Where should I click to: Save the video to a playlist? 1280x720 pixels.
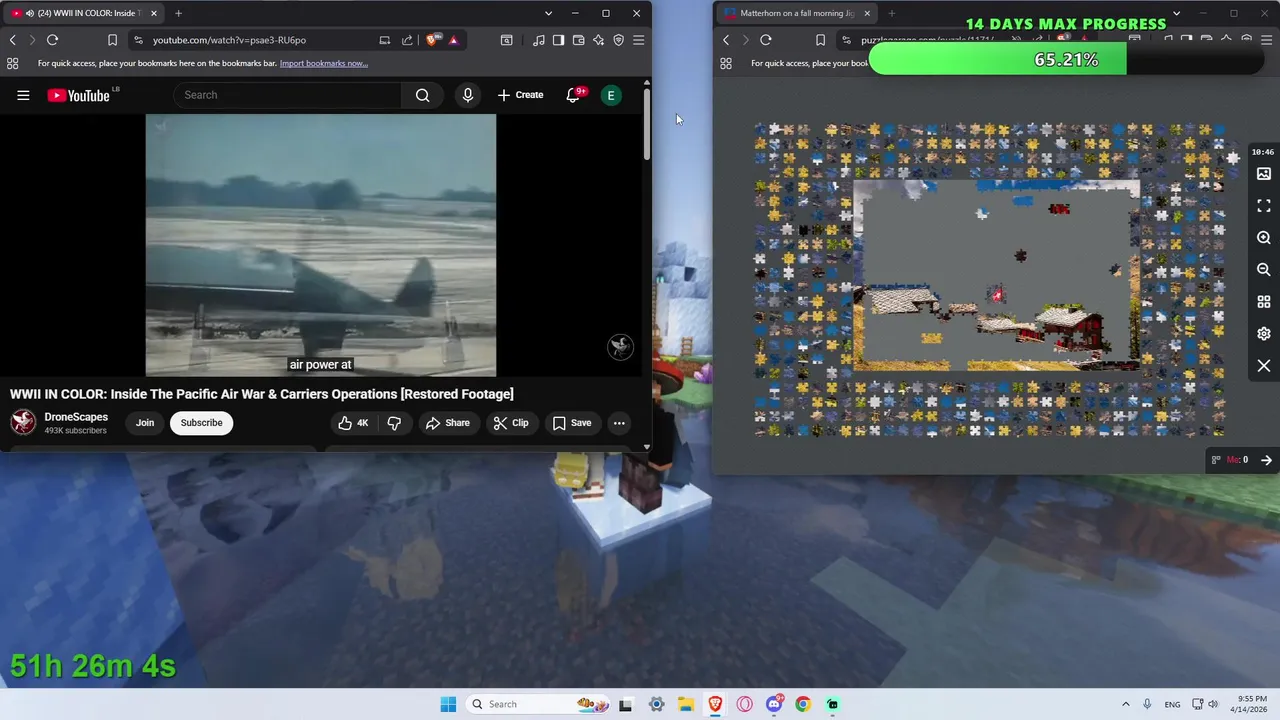pos(571,423)
